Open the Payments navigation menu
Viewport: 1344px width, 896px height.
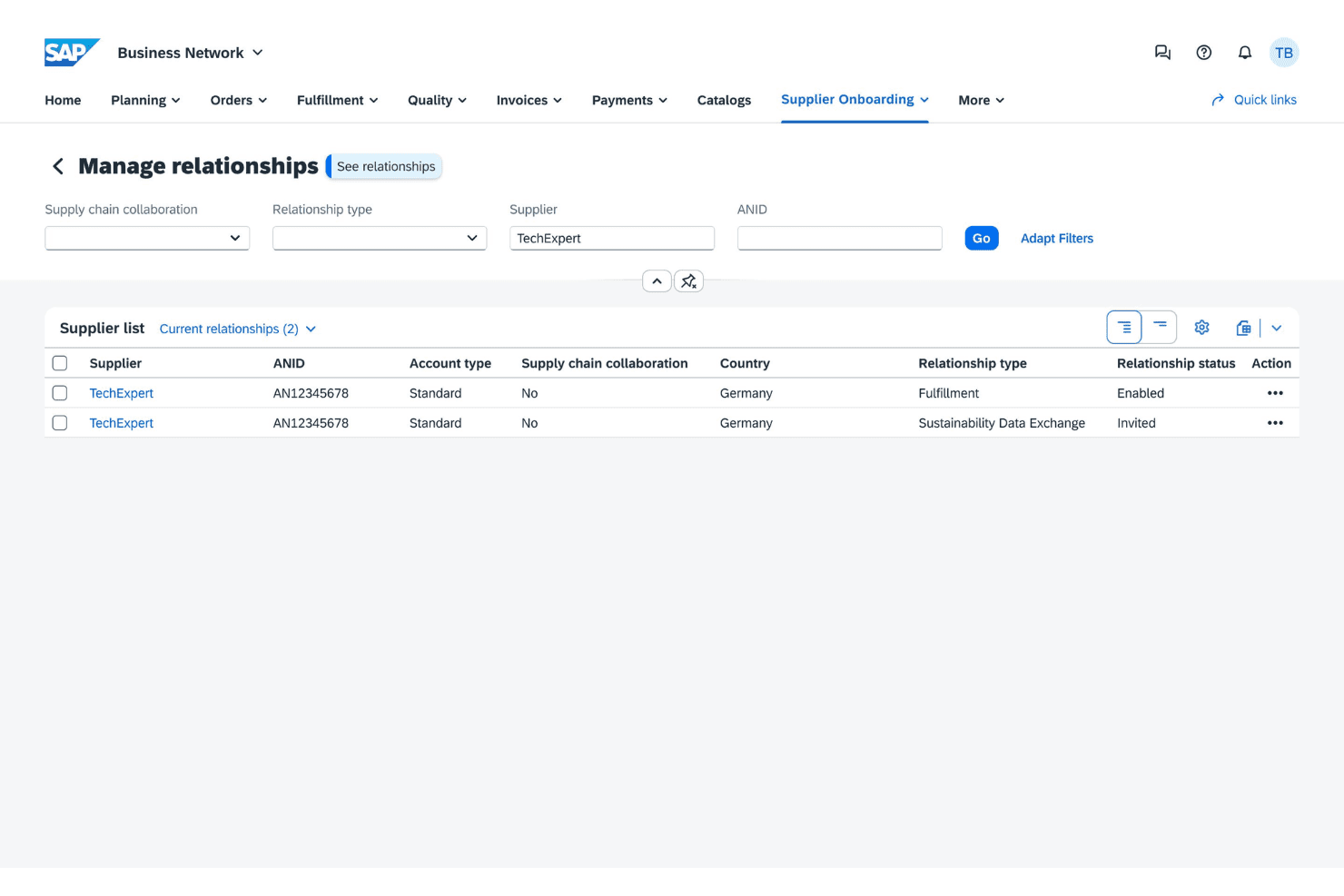point(630,100)
